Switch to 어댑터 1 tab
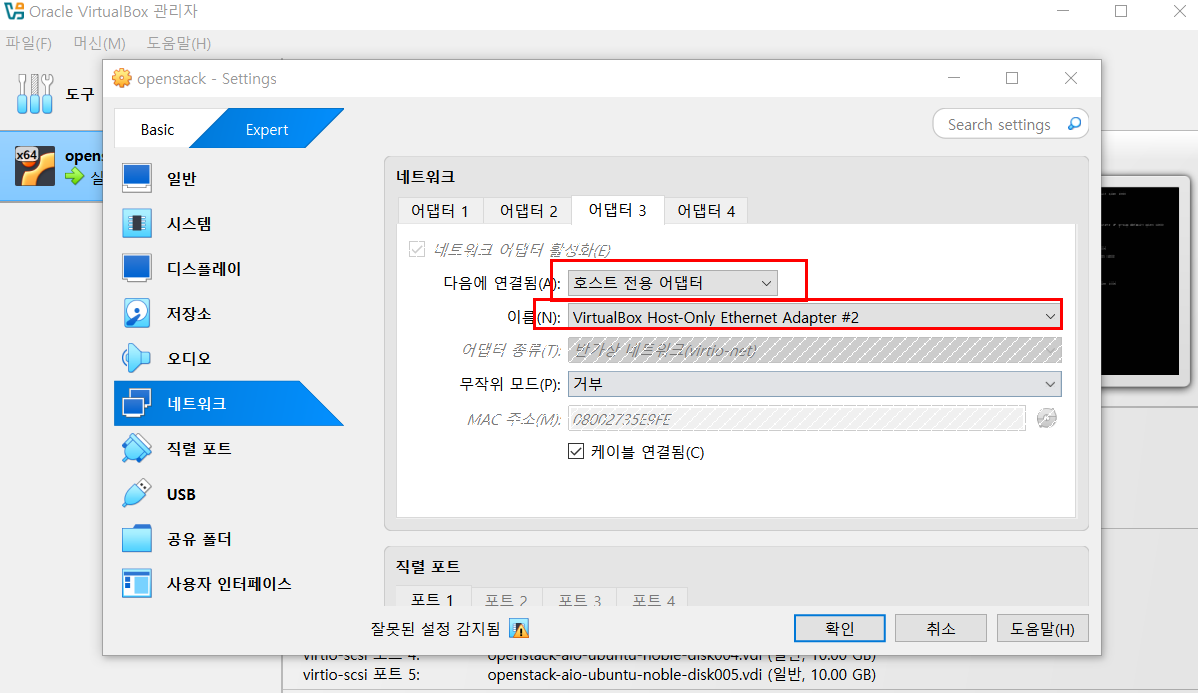 pyautogui.click(x=439, y=211)
